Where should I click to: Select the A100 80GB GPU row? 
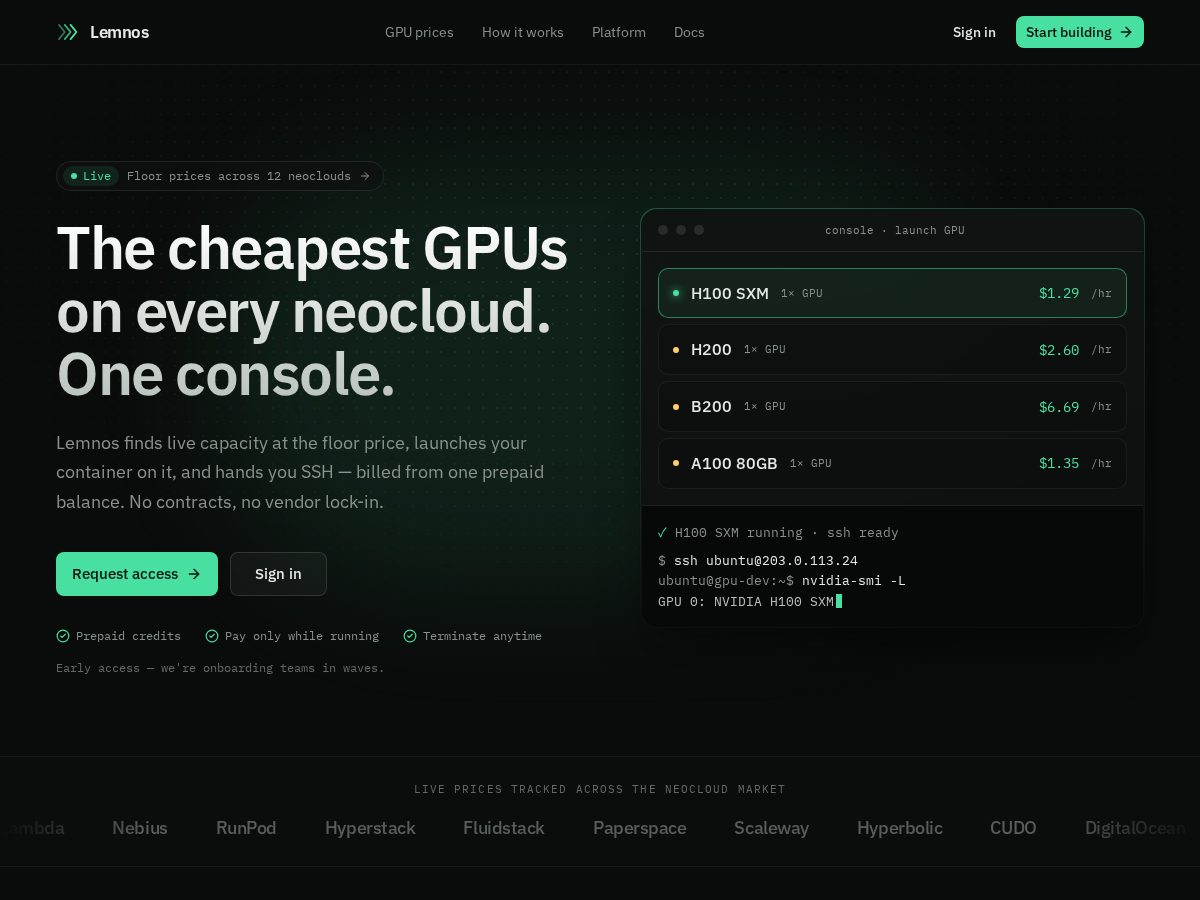(x=892, y=463)
